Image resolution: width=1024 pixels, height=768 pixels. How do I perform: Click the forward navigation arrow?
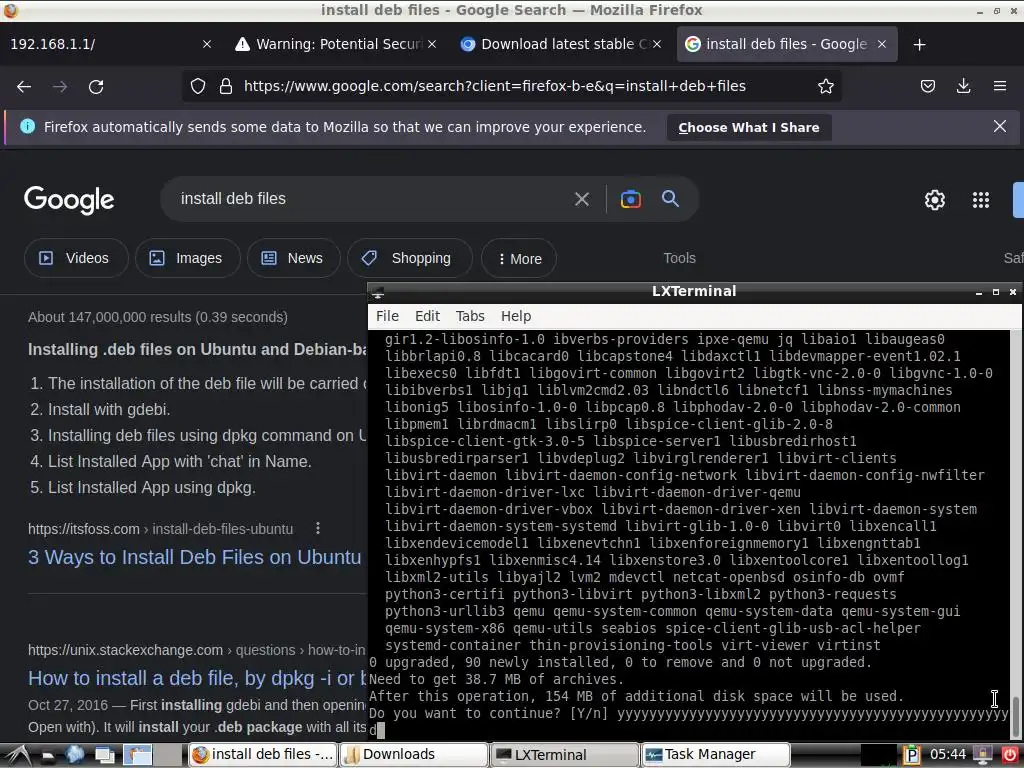coord(60,86)
